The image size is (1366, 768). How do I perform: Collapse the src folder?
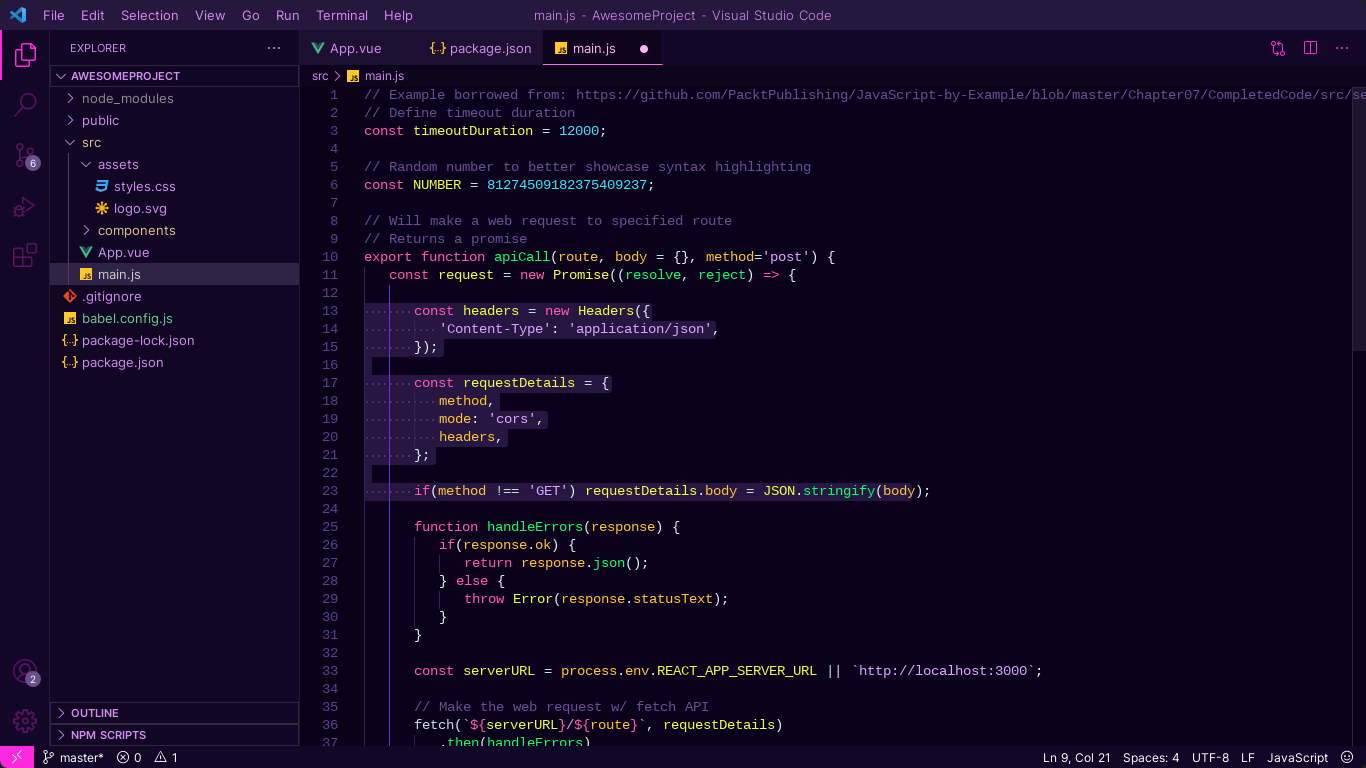174,142
